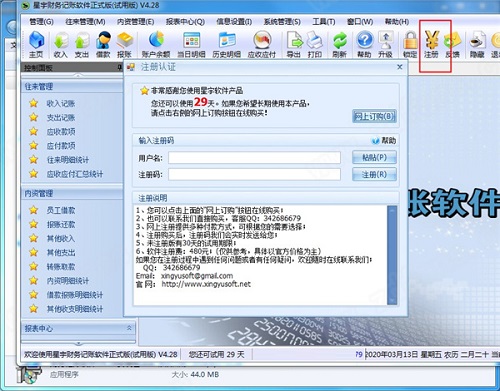
Task: Click the 内资管理 panel header
Action: pos(72,194)
